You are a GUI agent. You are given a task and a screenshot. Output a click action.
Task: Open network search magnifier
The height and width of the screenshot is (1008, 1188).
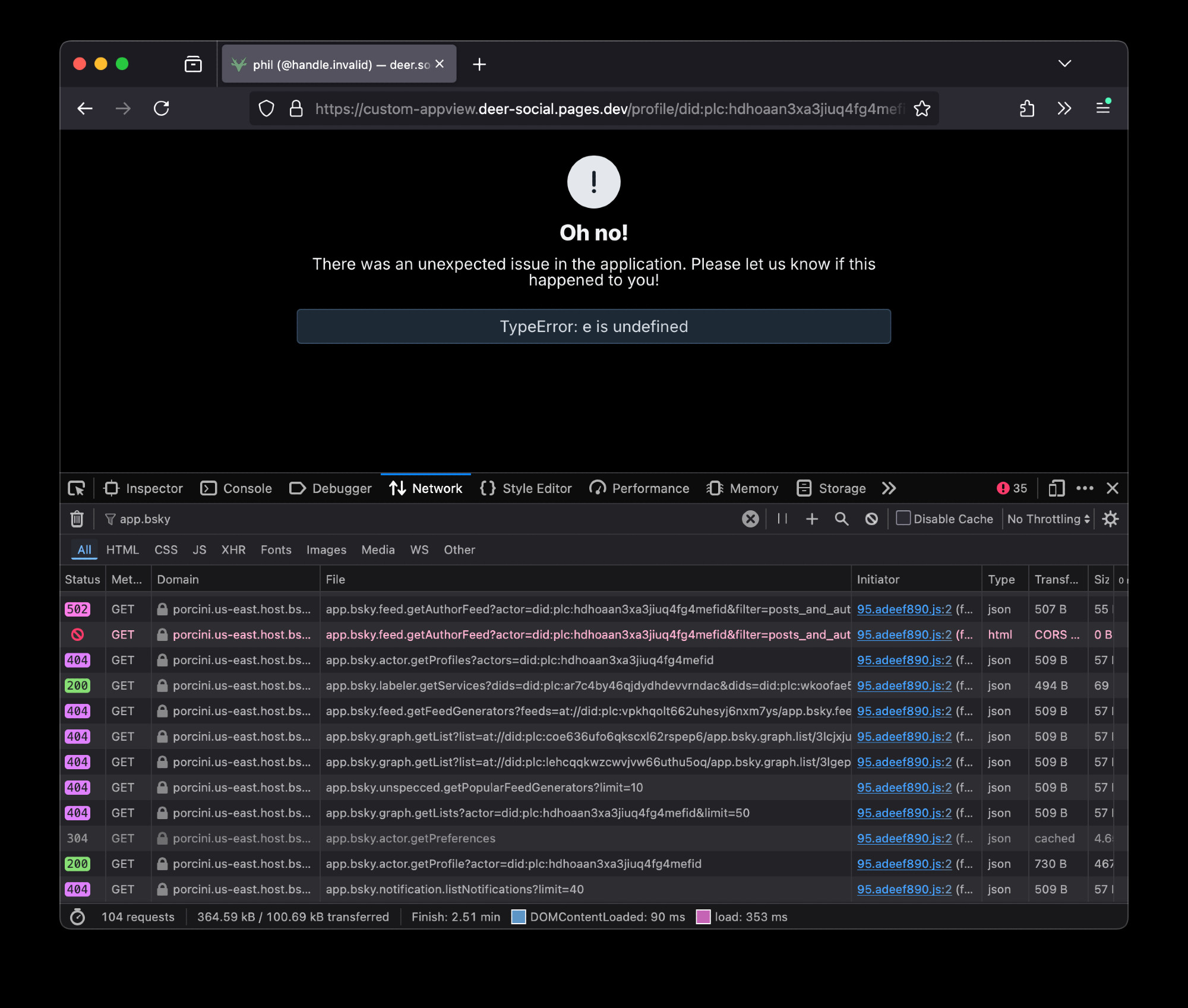[842, 519]
